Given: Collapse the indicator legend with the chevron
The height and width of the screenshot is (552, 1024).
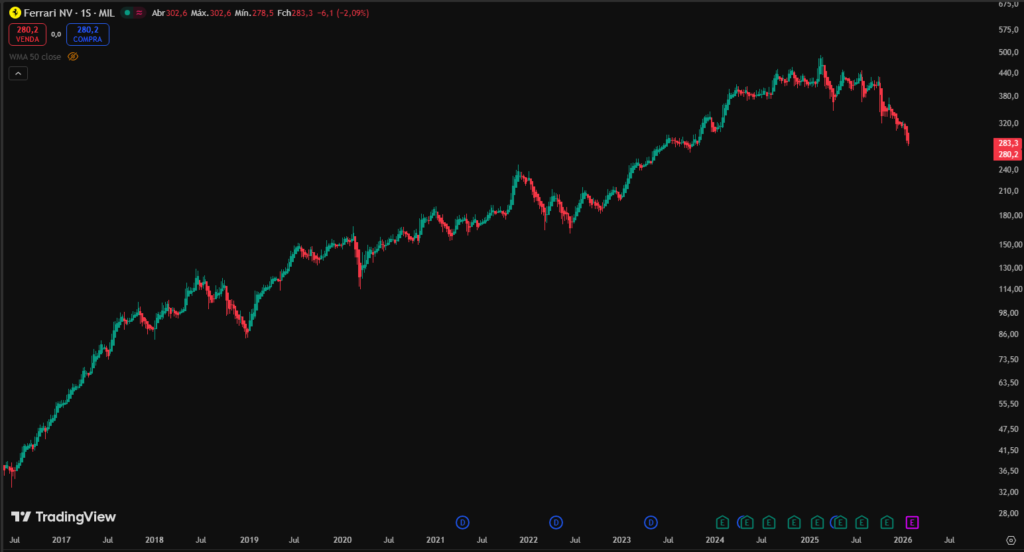Looking at the screenshot, I should 19,73.
